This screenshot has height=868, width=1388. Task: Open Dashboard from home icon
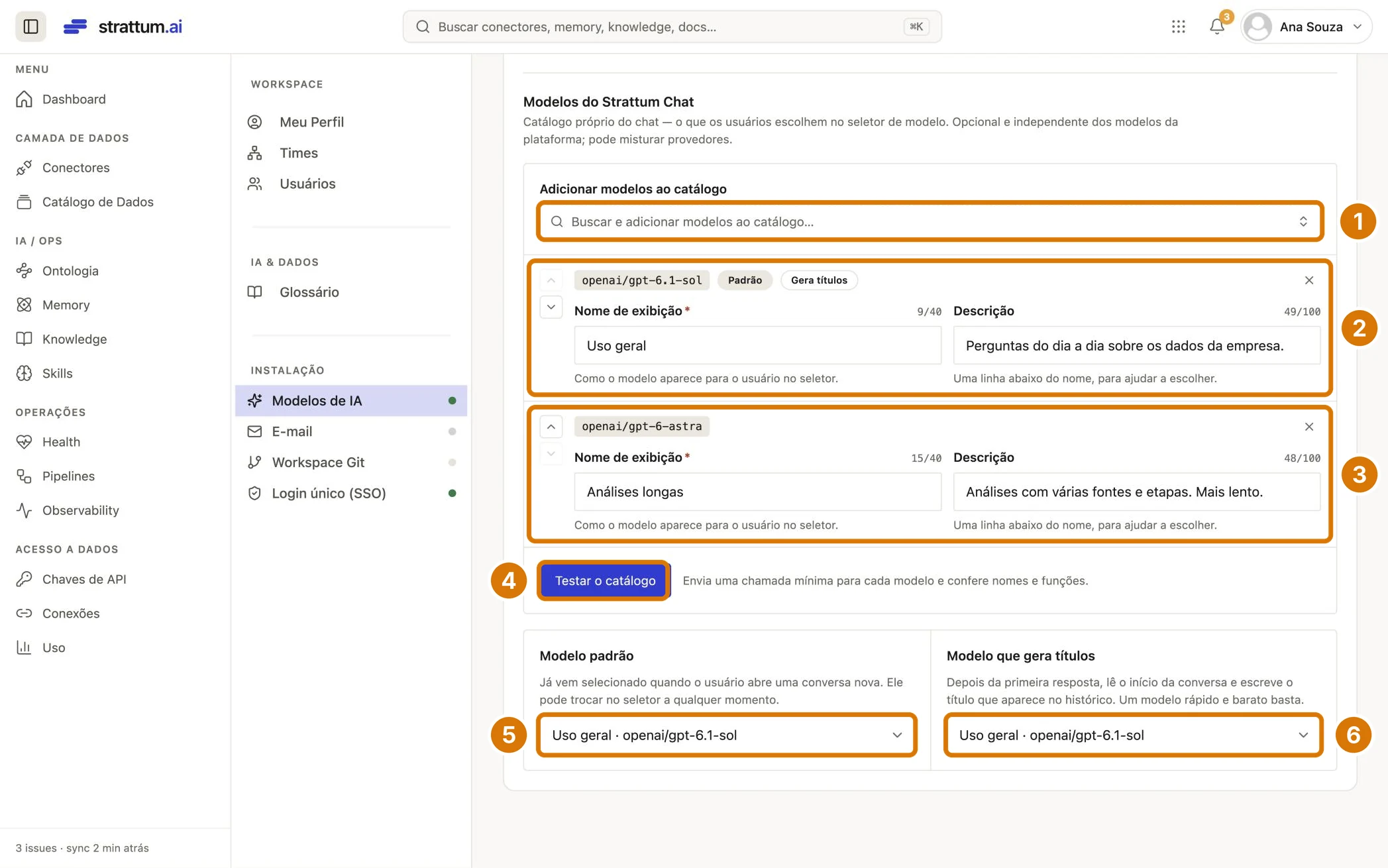tap(24, 99)
